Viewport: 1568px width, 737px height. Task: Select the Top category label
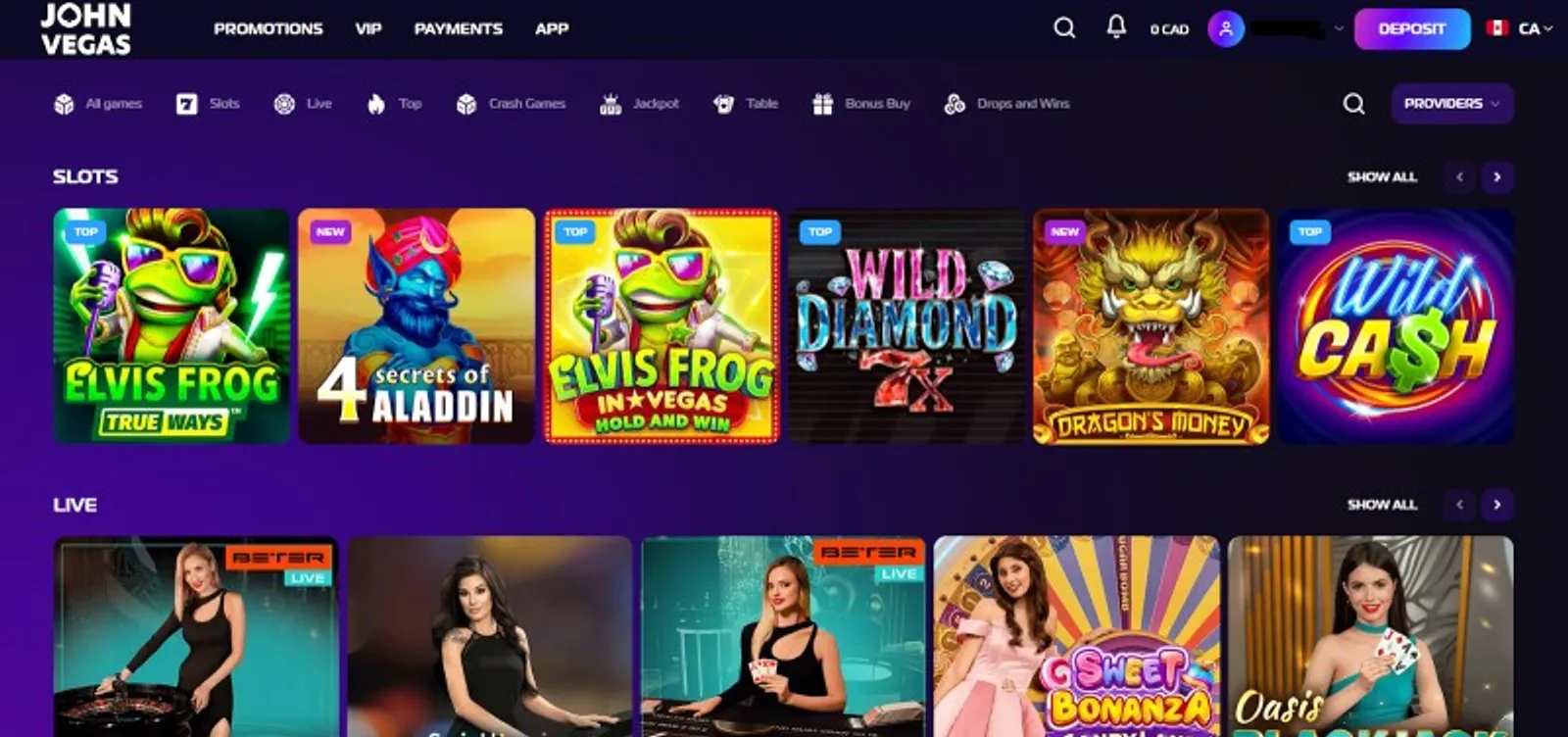[410, 104]
